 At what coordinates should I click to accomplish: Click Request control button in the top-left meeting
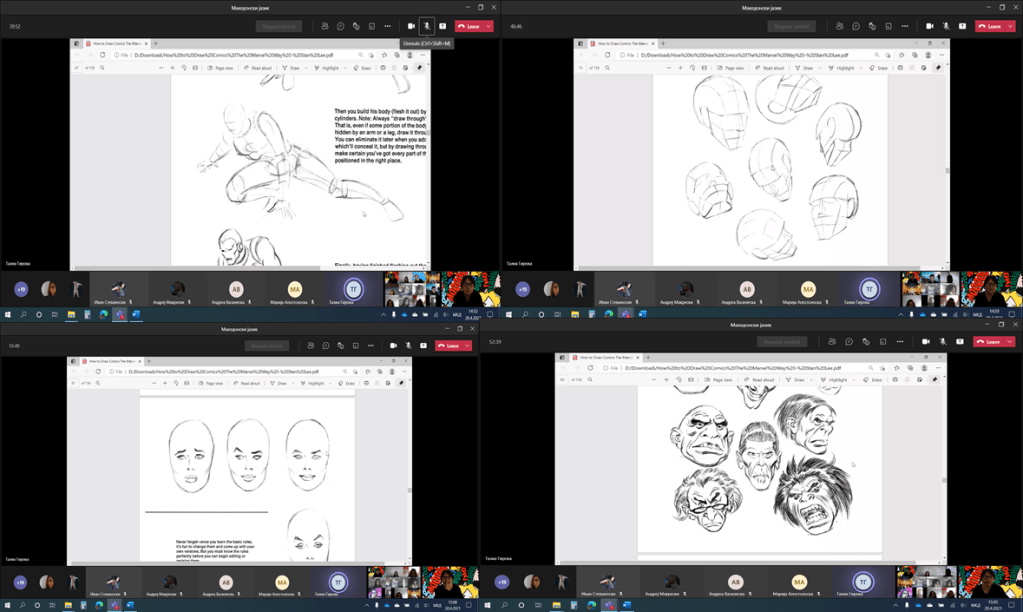279,26
